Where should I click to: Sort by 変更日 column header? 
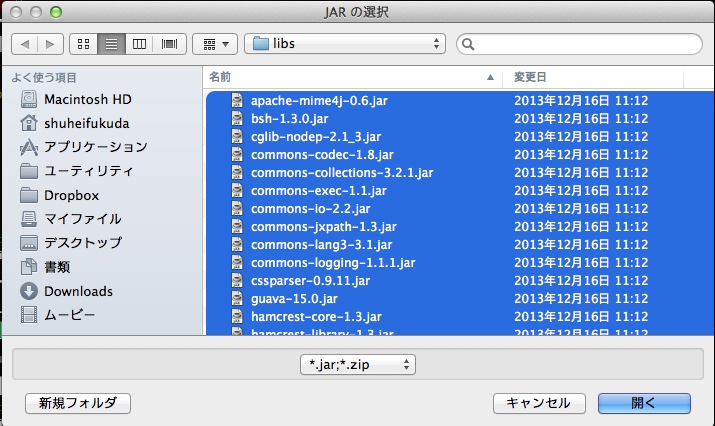(x=593, y=77)
